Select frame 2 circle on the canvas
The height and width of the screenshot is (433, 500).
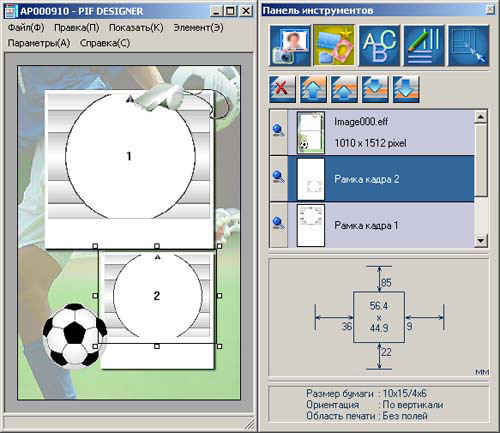click(x=157, y=296)
